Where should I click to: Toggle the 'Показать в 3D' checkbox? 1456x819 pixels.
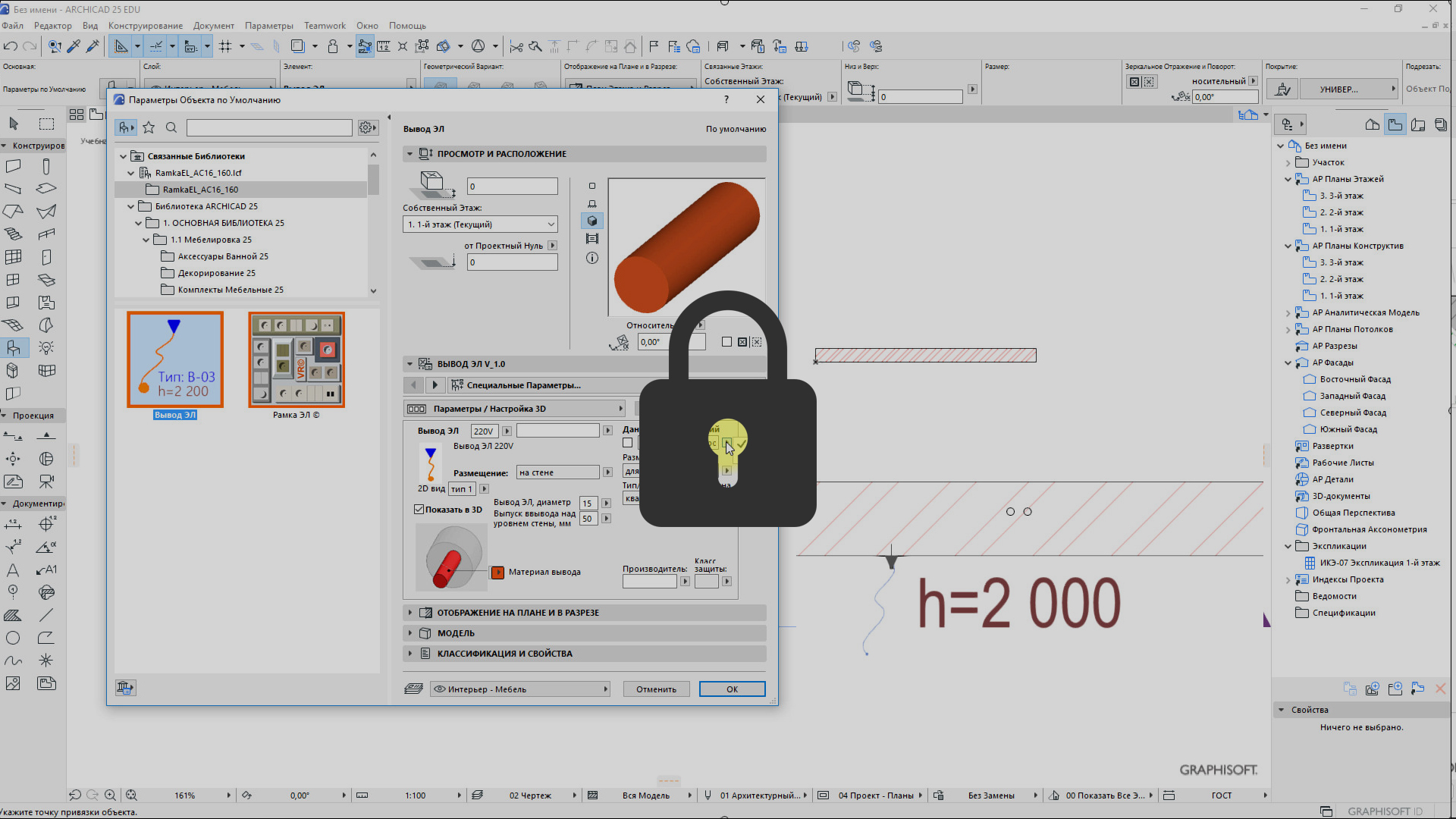pyautogui.click(x=419, y=509)
